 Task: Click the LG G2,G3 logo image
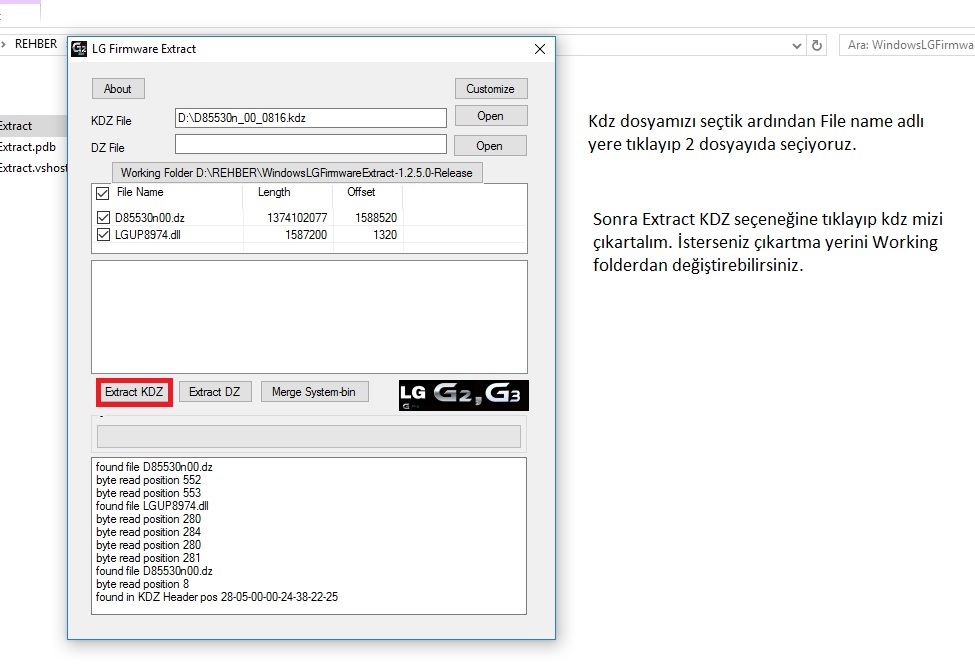tap(464, 395)
